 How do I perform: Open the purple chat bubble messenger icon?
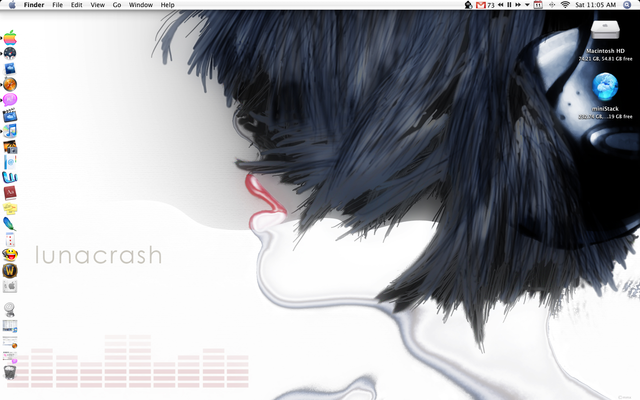pos(10,100)
